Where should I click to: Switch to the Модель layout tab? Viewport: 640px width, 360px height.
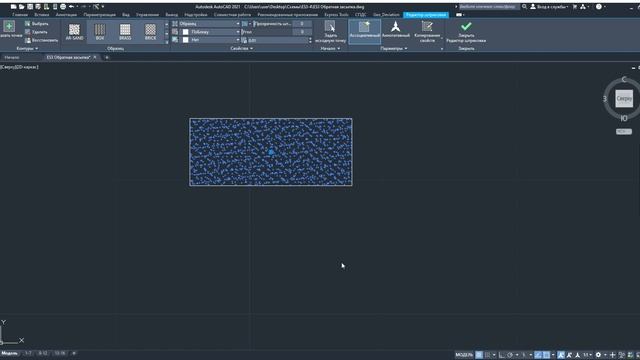pos(9,353)
